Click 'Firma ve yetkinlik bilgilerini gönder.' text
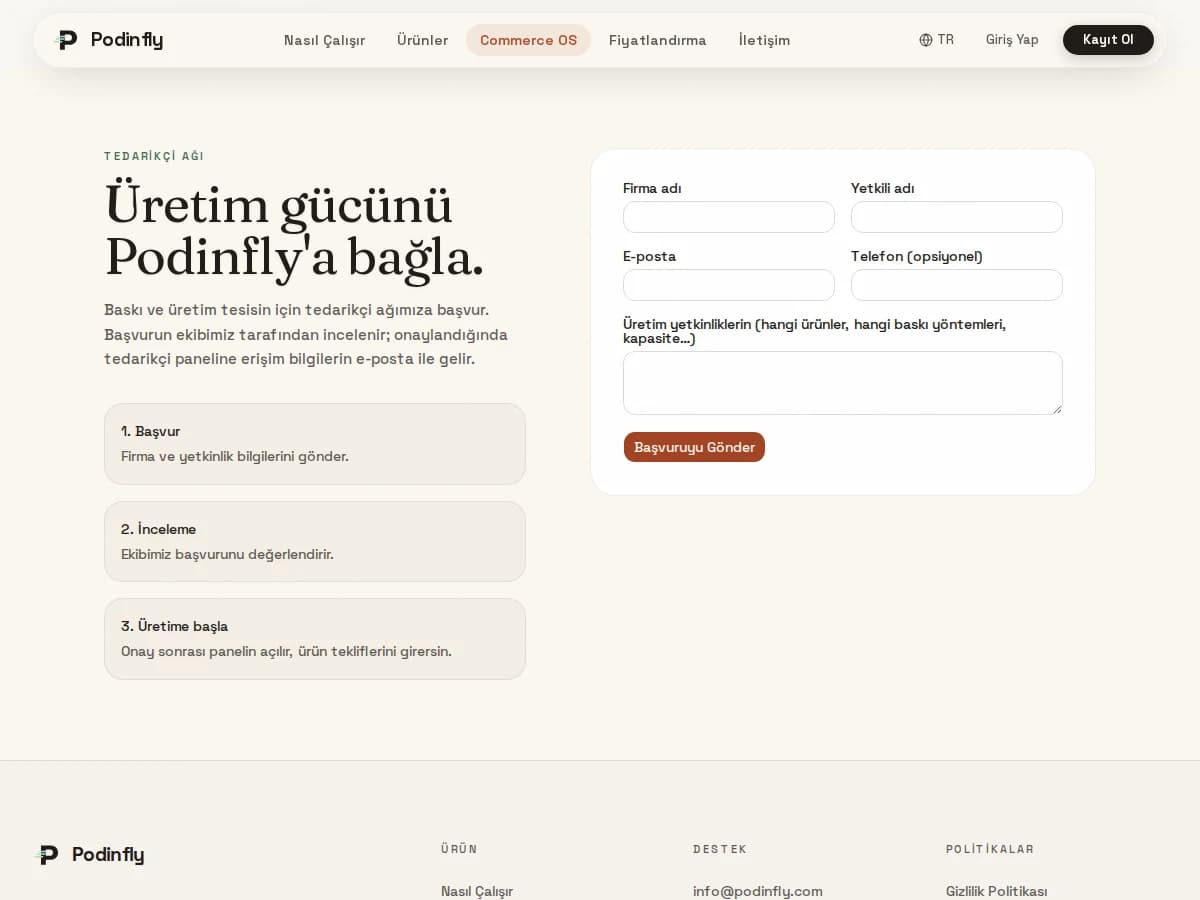The width and height of the screenshot is (1200, 900). pos(235,456)
